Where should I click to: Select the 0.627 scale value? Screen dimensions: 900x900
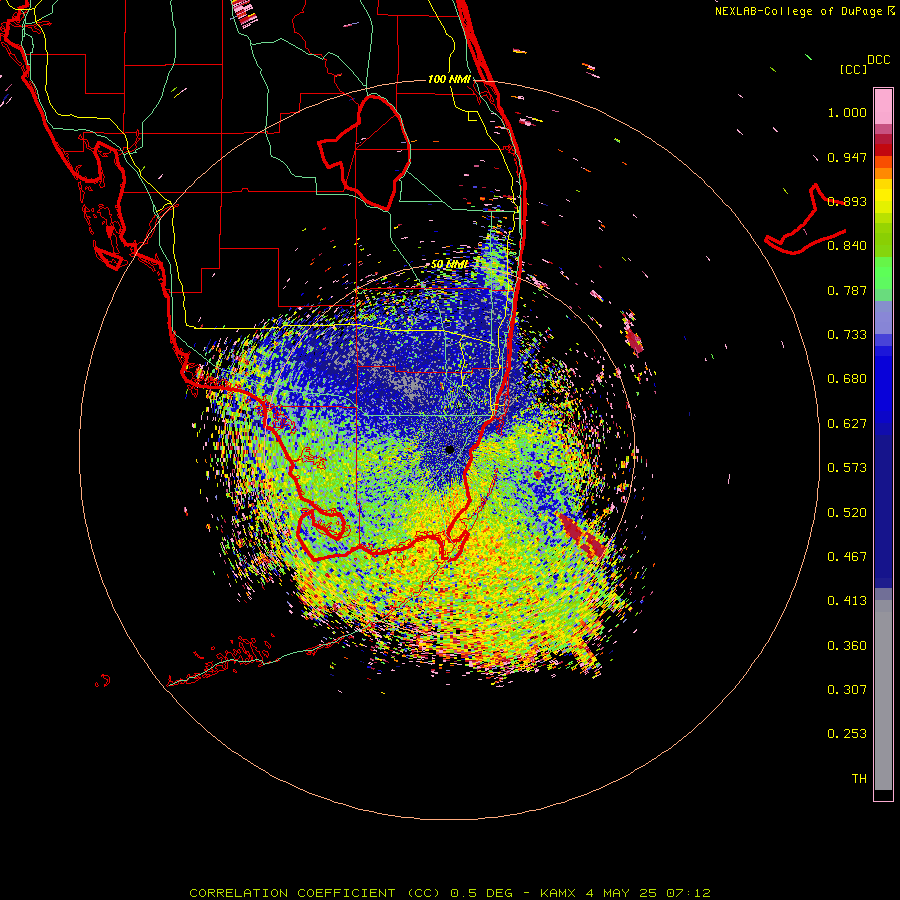pos(847,424)
